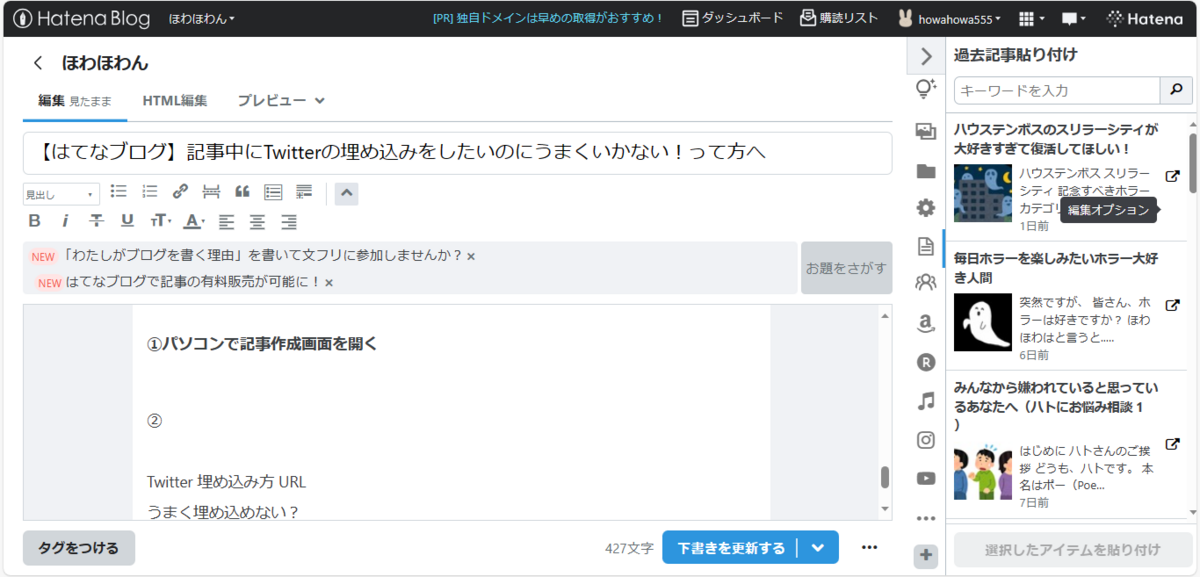Click 下書きを更新する button
The image size is (1200, 577).
[x=731, y=547]
